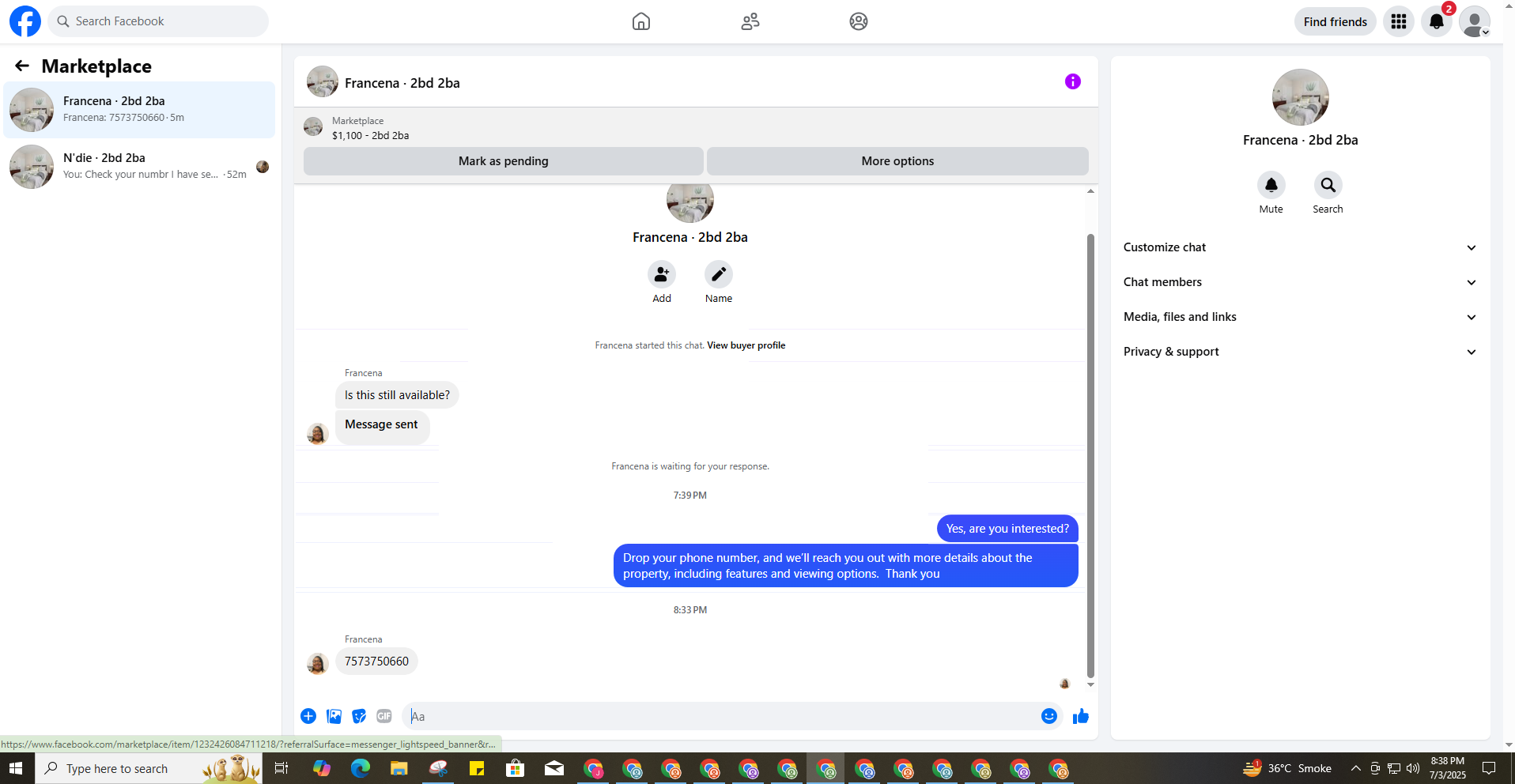The image size is (1515, 784).
Task: Attach a file with the photo icon
Action: pos(334,716)
